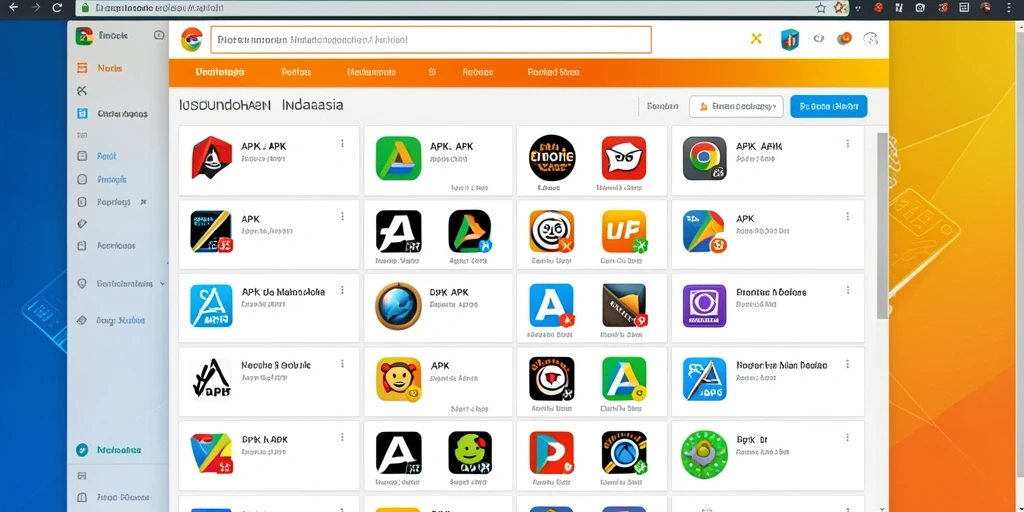Click the logo left of the search field
The width and height of the screenshot is (1024, 512).
click(x=191, y=39)
